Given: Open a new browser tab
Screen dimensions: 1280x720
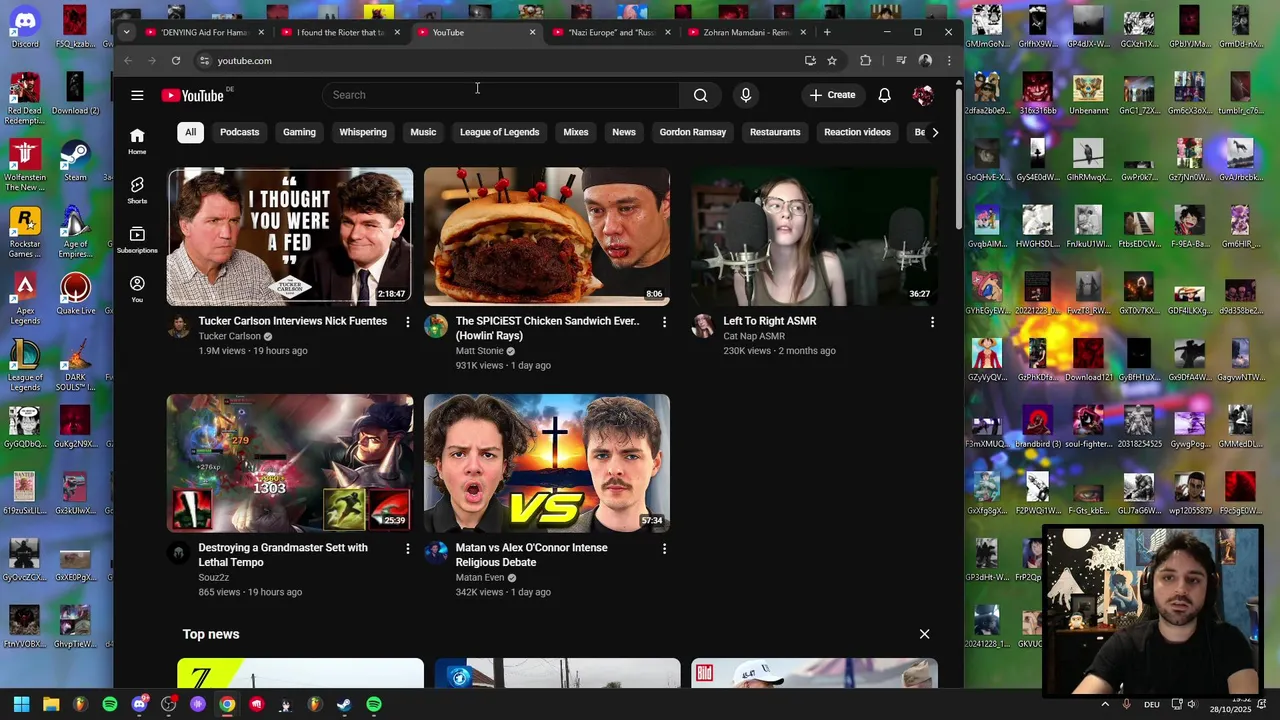Looking at the screenshot, I should [827, 32].
